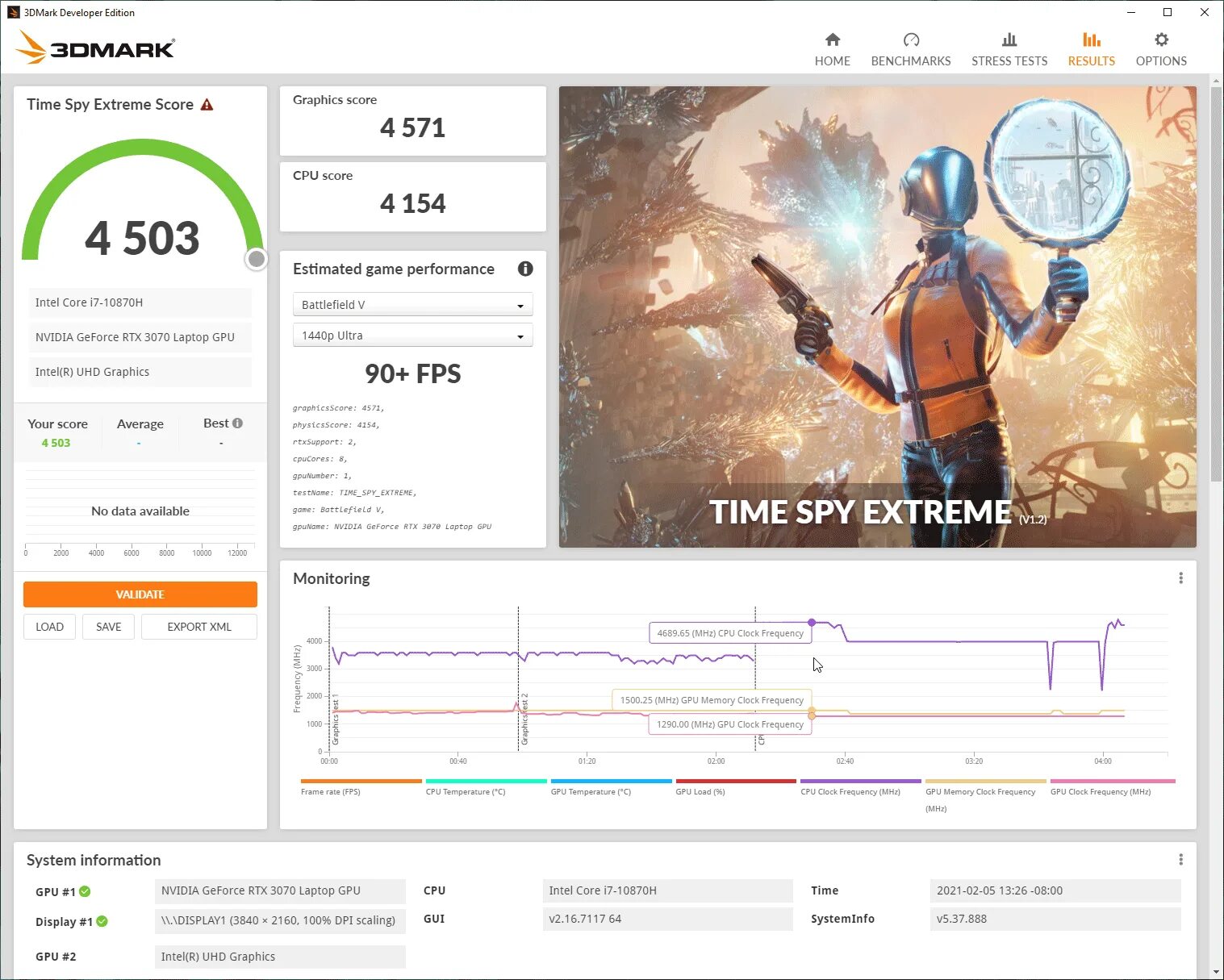Screen dimensions: 1224x980
Task: Toggle the GPU Memory Clock Frequency legend series
Action: 985,794
